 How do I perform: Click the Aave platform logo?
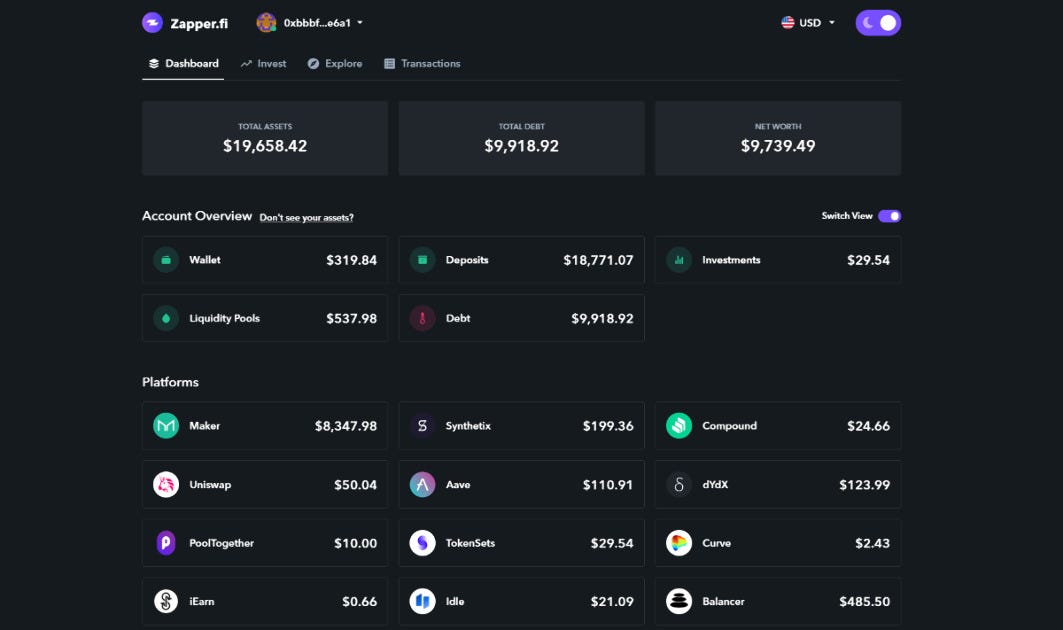(x=422, y=484)
